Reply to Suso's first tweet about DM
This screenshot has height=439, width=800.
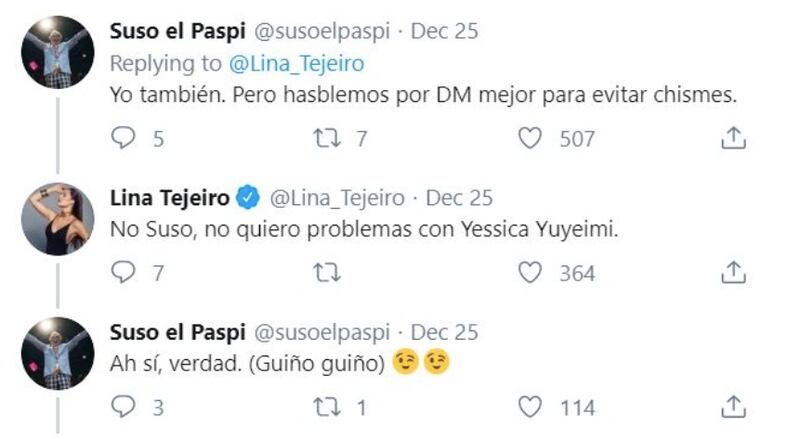pyautogui.click(x=123, y=138)
